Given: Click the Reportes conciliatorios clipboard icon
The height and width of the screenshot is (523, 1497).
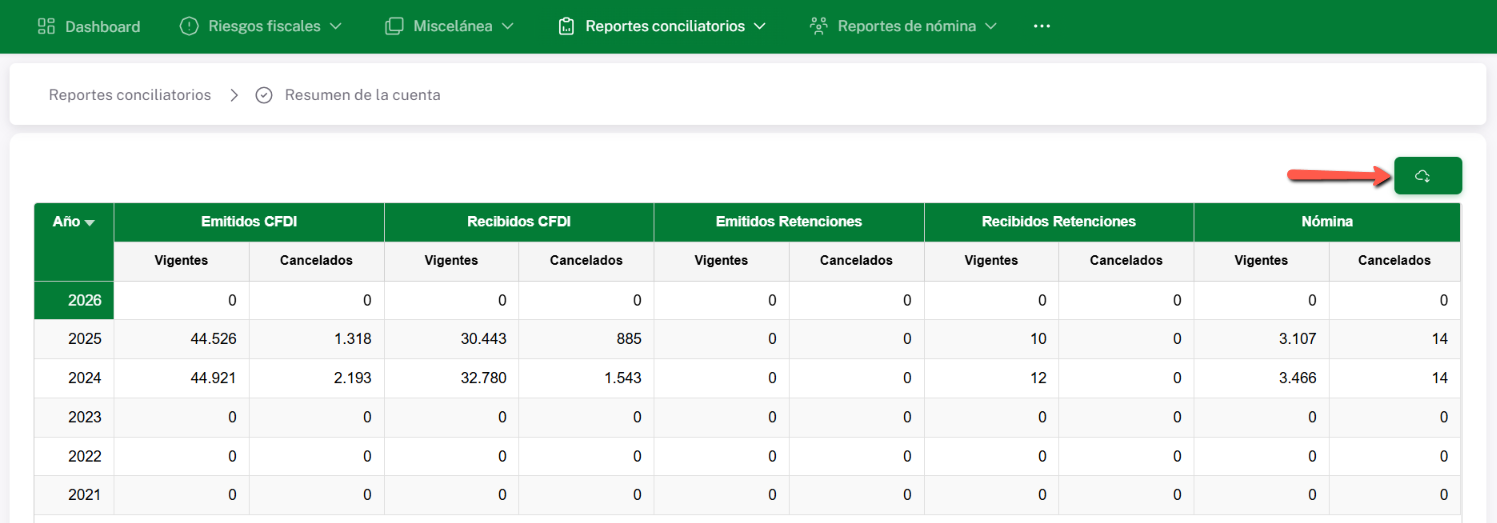Looking at the screenshot, I should pos(567,26).
